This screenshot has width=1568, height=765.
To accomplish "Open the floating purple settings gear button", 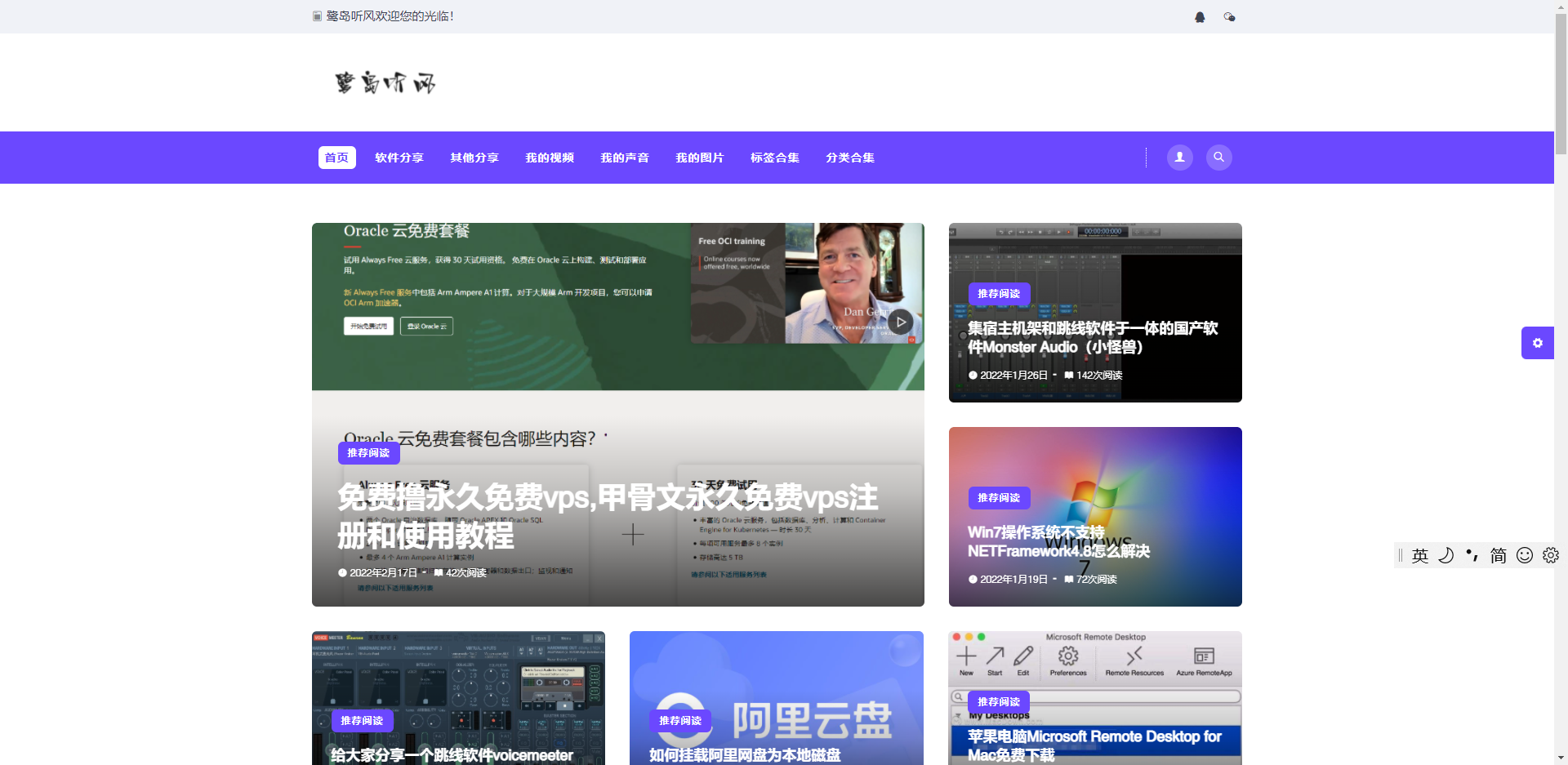I will [x=1537, y=343].
